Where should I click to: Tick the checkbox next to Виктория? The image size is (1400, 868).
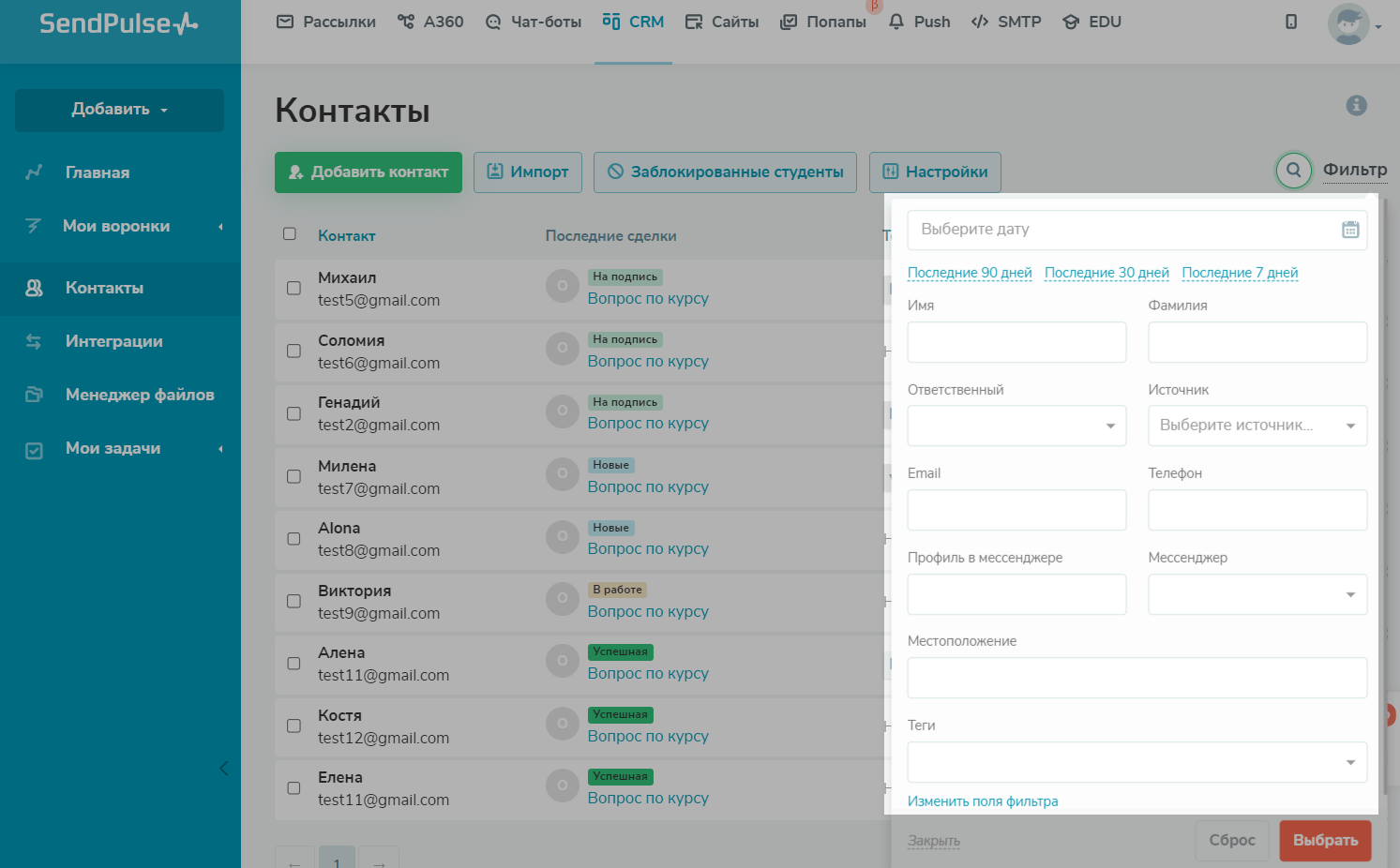pos(294,602)
